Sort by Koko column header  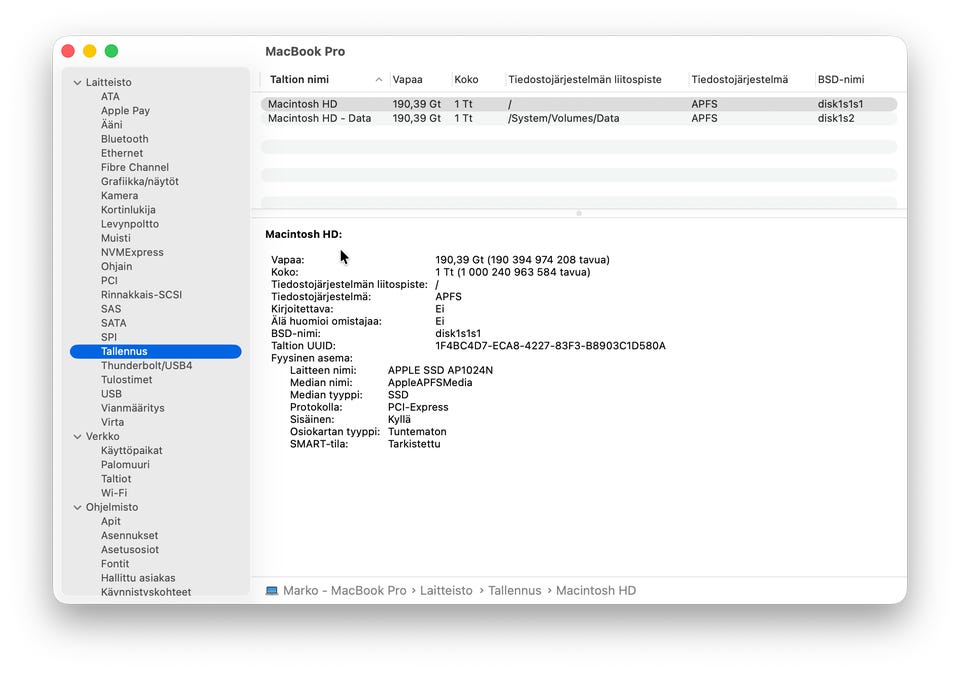[x=467, y=80]
